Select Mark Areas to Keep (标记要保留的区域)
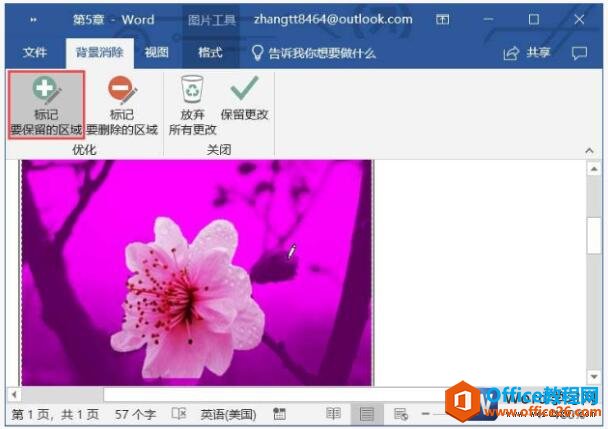The image size is (608, 429). pyautogui.click(x=46, y=105)
